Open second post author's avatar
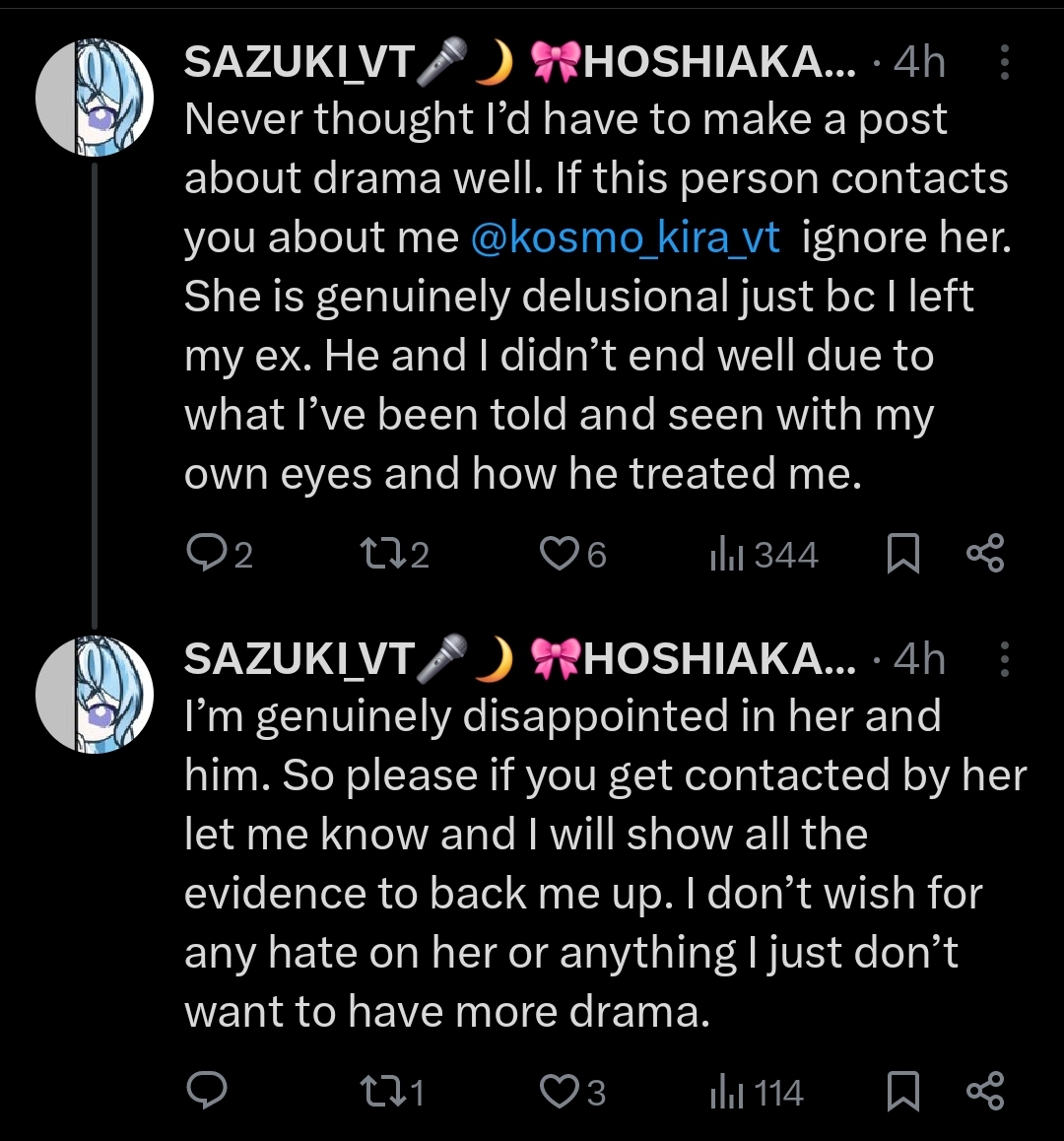Screen dimensions: 1064x1141 95,694
